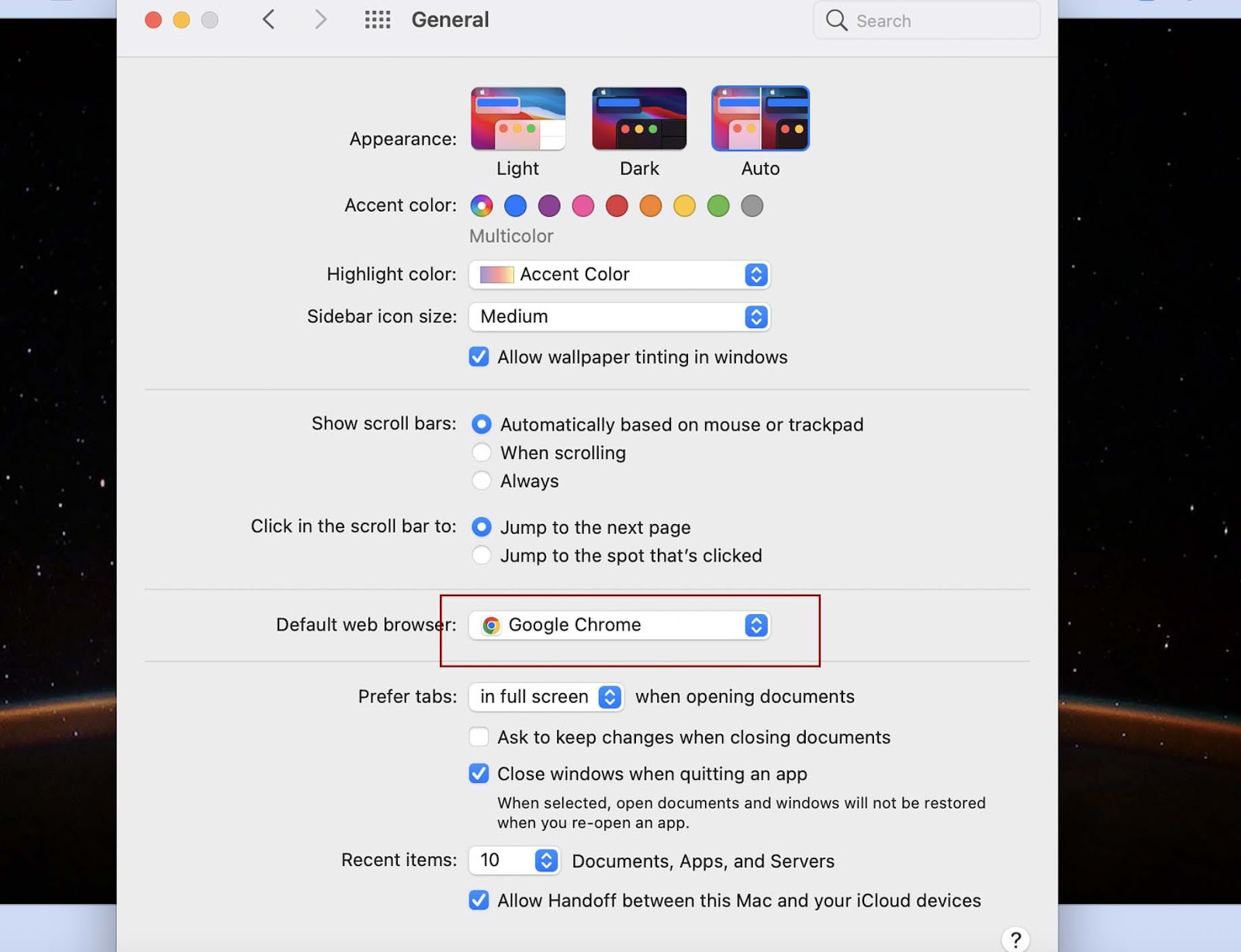Click the Appearance: label

click(x=403, y=139)
